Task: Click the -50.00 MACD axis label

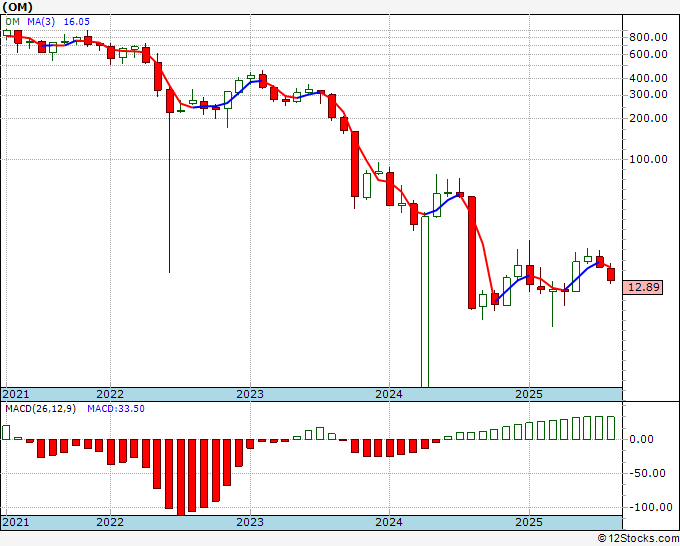Action: [647, 473]
